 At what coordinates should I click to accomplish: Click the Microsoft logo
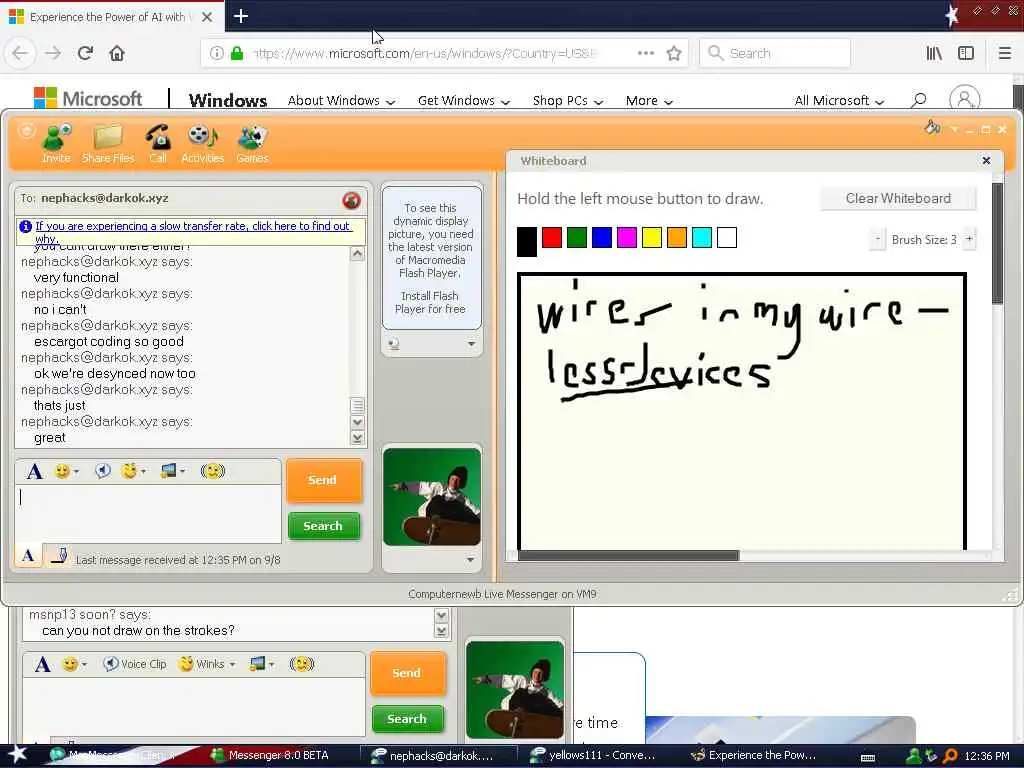tap(88, 99)
